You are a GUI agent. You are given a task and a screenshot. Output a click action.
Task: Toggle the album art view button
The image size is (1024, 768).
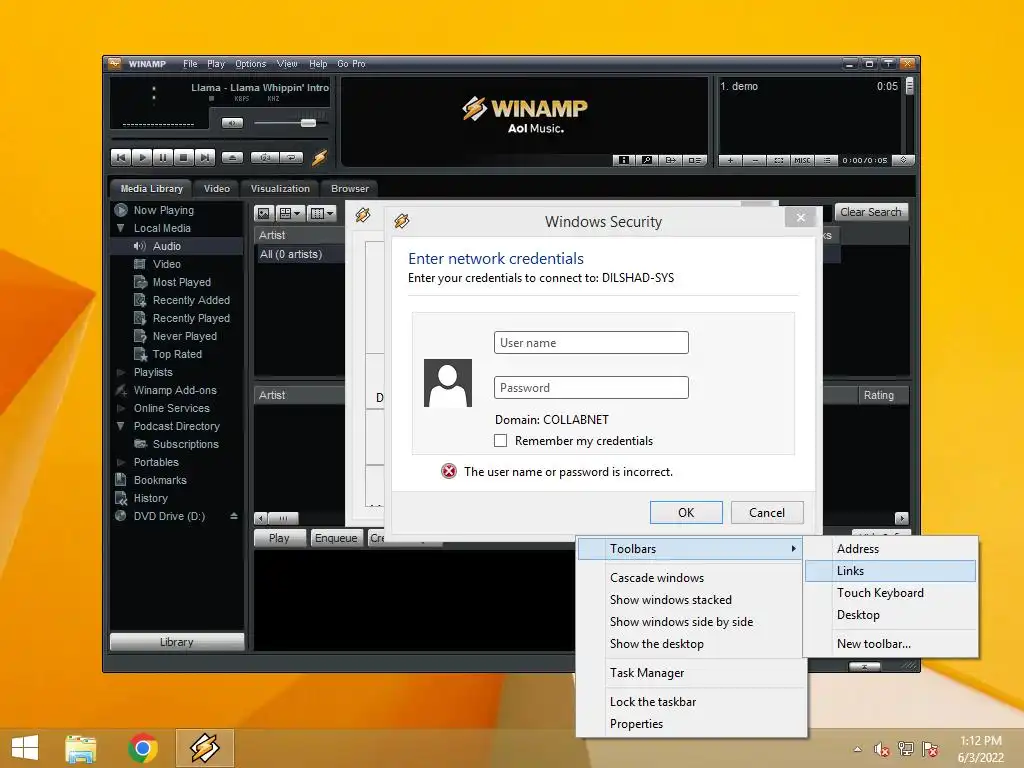point(264,213)
